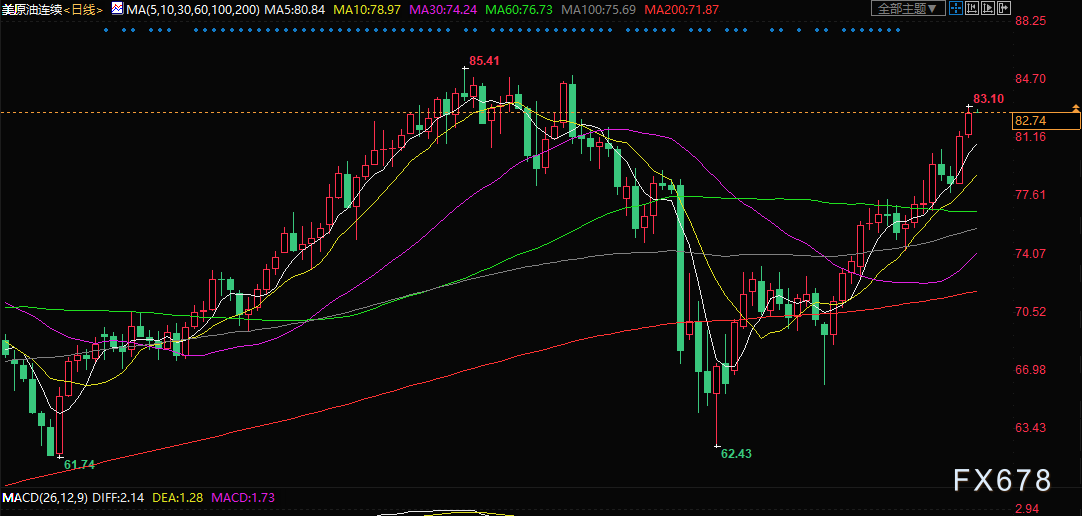Toggle the crosshair cursor tool

pyautogui.click(x=956, y=8)
